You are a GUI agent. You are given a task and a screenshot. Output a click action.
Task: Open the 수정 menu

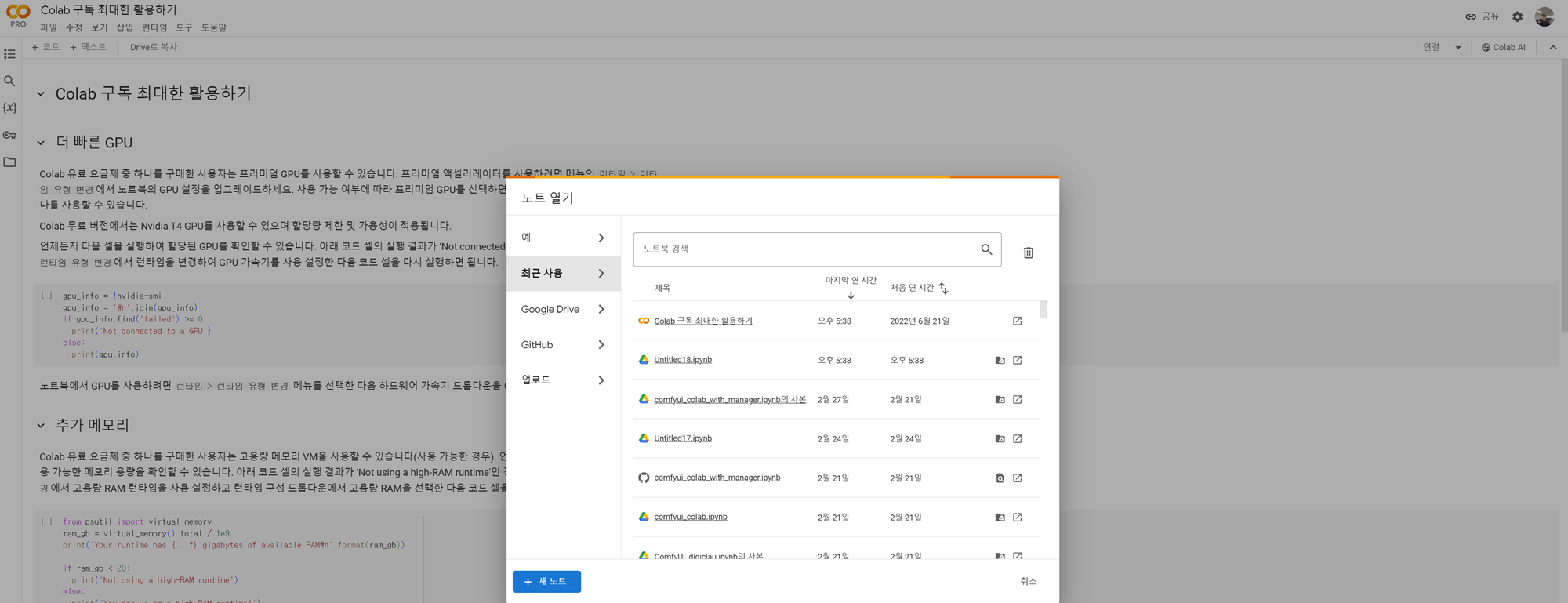pyautogui.click(x=74, y=27)
